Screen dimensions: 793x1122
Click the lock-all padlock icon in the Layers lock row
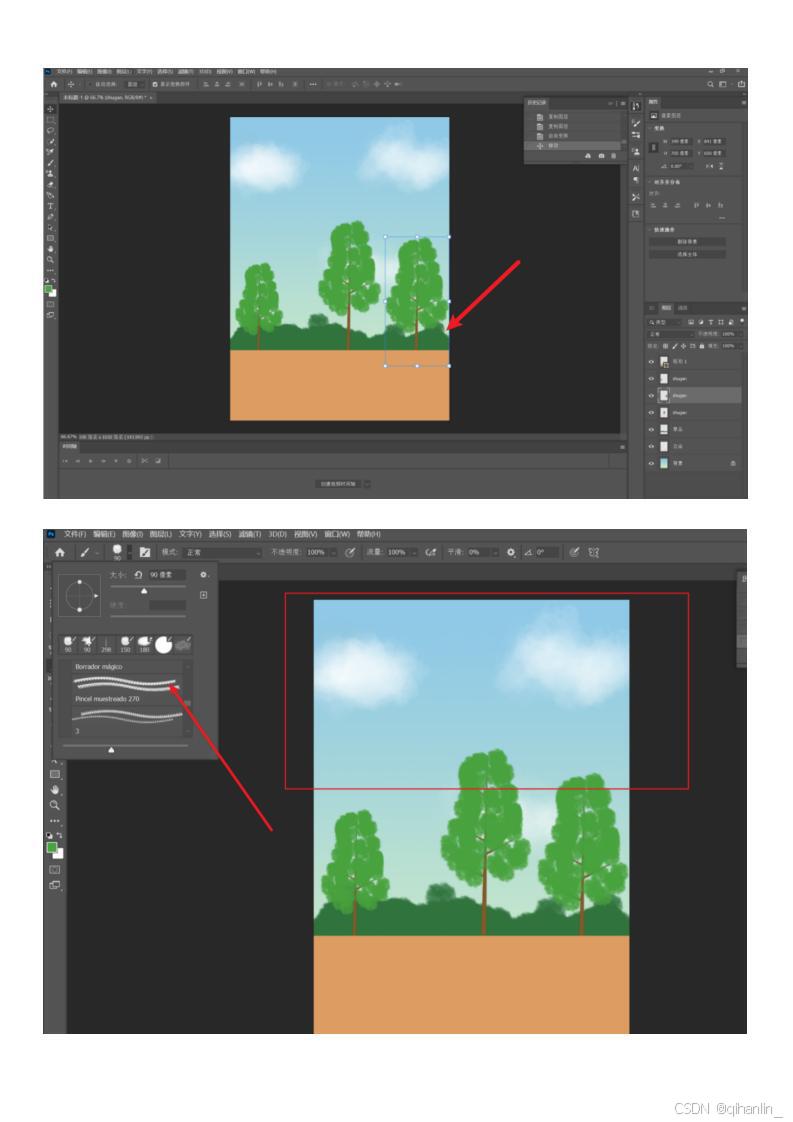tap(701, 346)
